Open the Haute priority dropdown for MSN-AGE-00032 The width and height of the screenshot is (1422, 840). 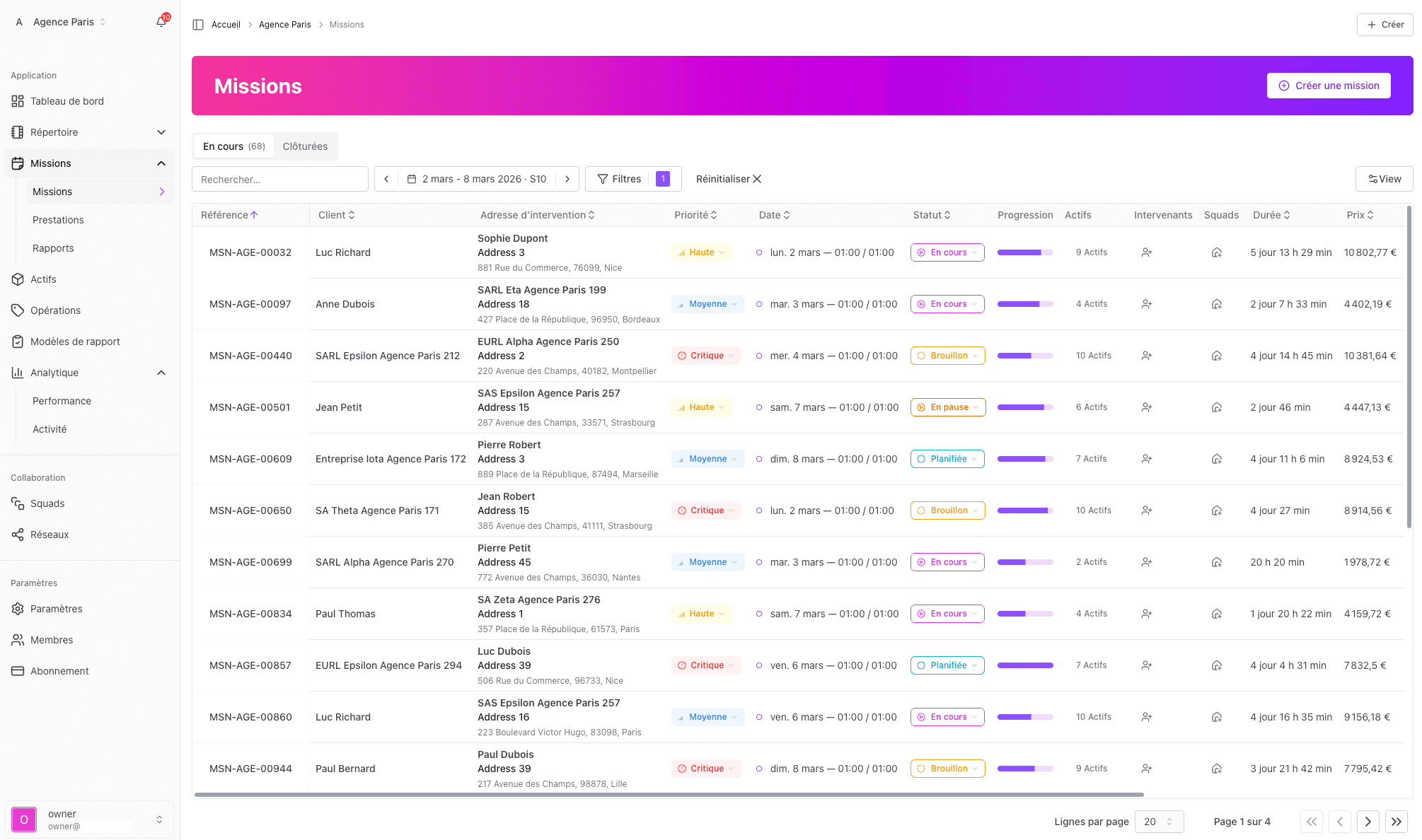point(701,252)
